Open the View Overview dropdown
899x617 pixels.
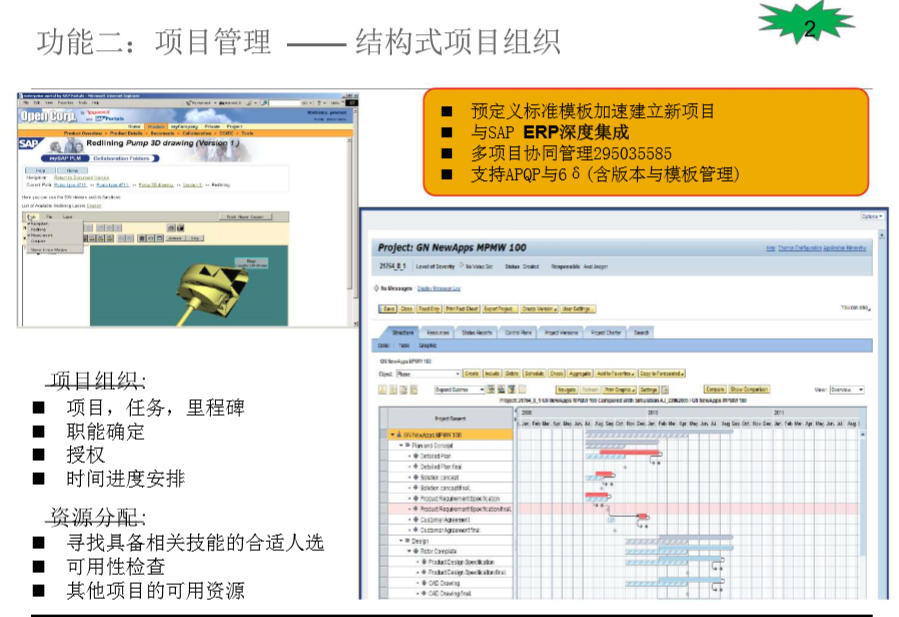pos(847,390)
